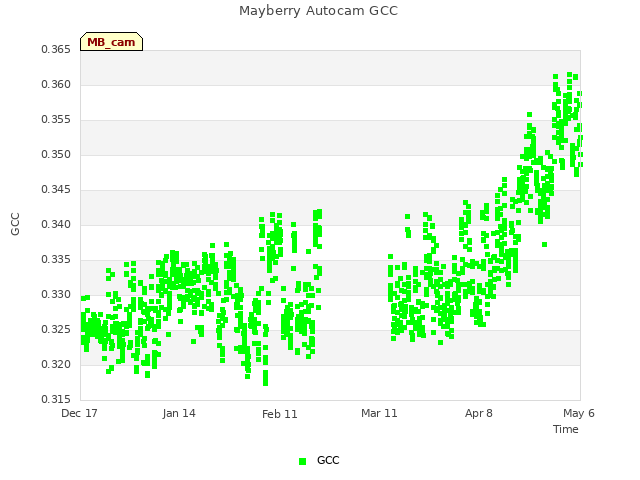Click the 0.345 y-axis value
This screenshot has height=480, width=640.
56,190
